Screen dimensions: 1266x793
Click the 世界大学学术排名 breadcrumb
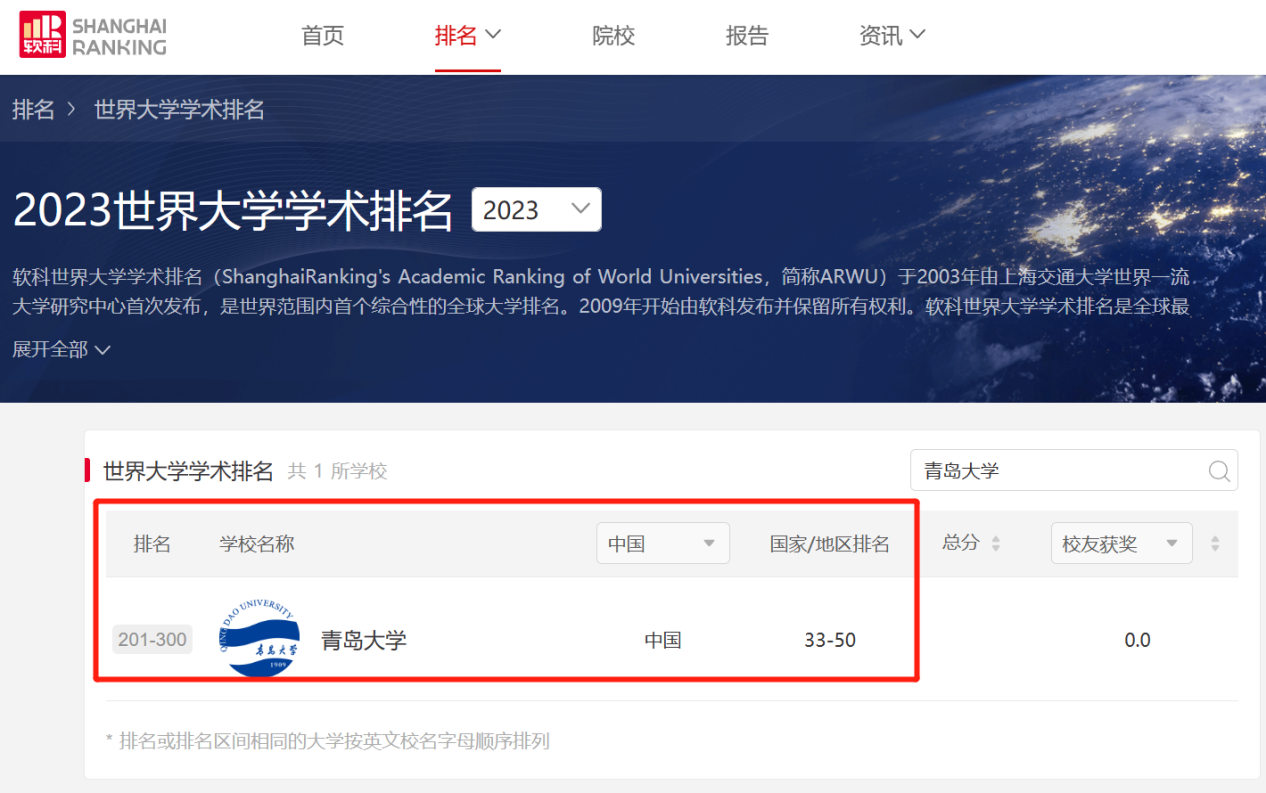click(179, 109)
